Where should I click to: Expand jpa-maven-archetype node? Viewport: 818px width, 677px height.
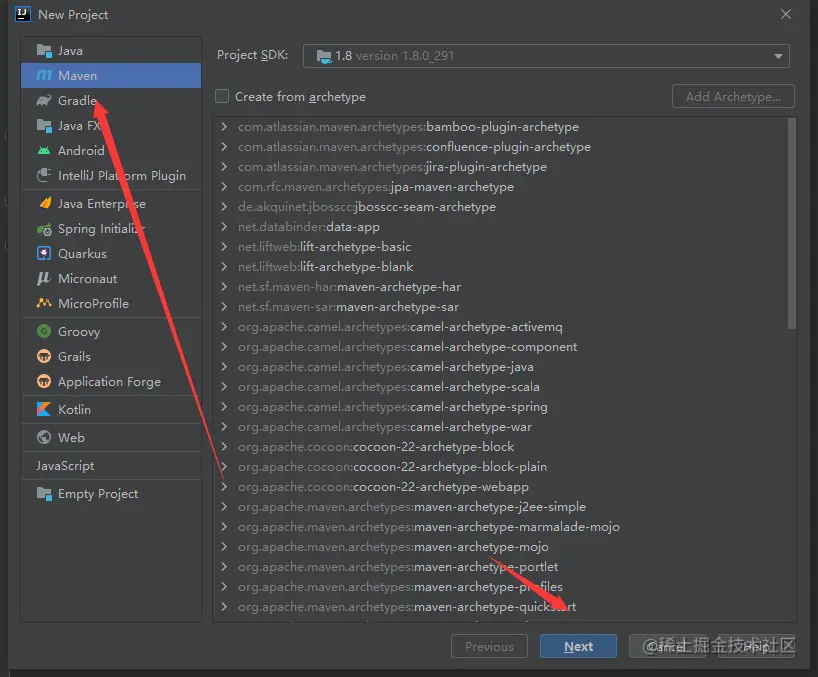pos(224,186)
